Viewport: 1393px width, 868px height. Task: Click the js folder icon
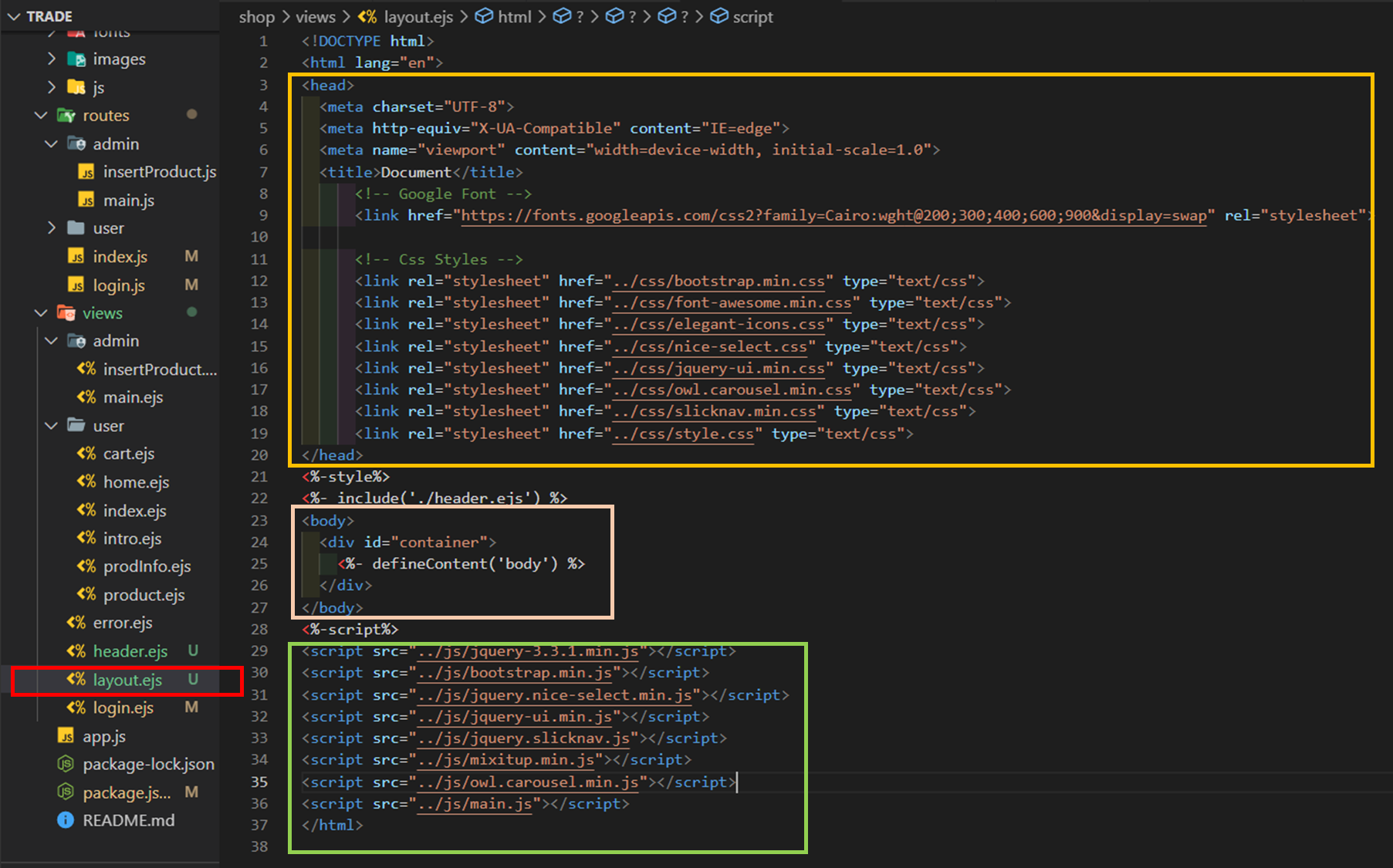76,87
